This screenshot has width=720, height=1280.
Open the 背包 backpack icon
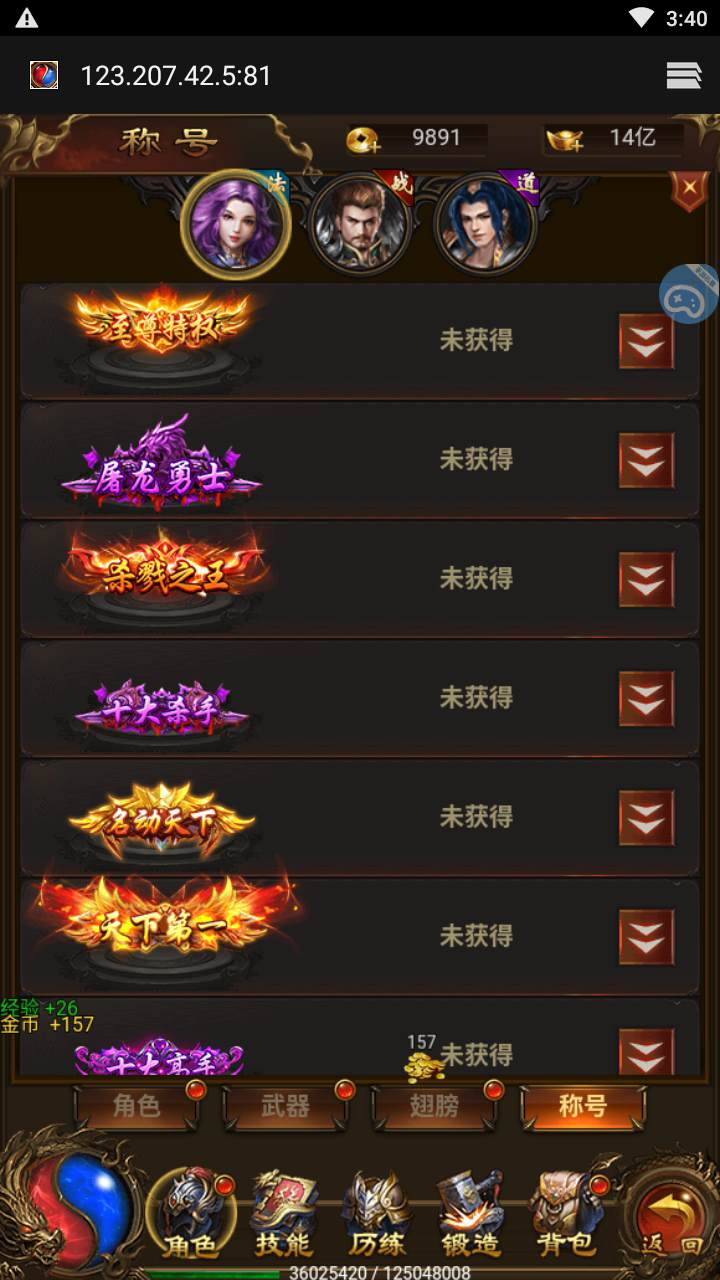[x=566, y=1214]
